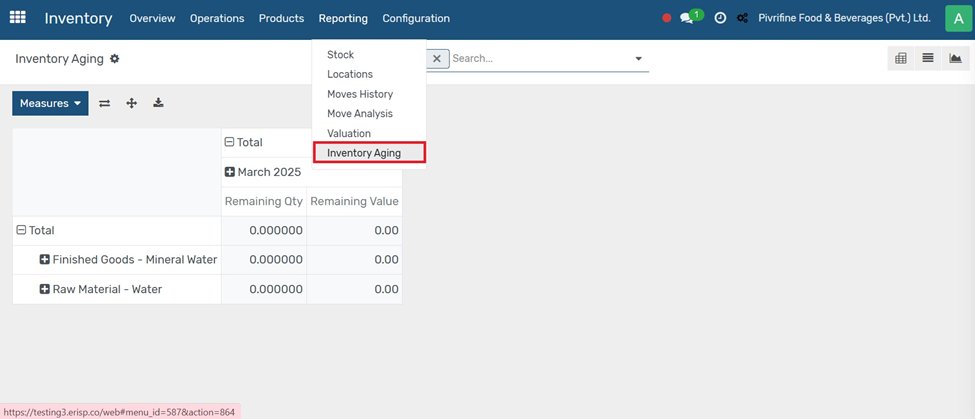Open the Products menu
The image size is (975, 419).
click(x=282, y=19)
